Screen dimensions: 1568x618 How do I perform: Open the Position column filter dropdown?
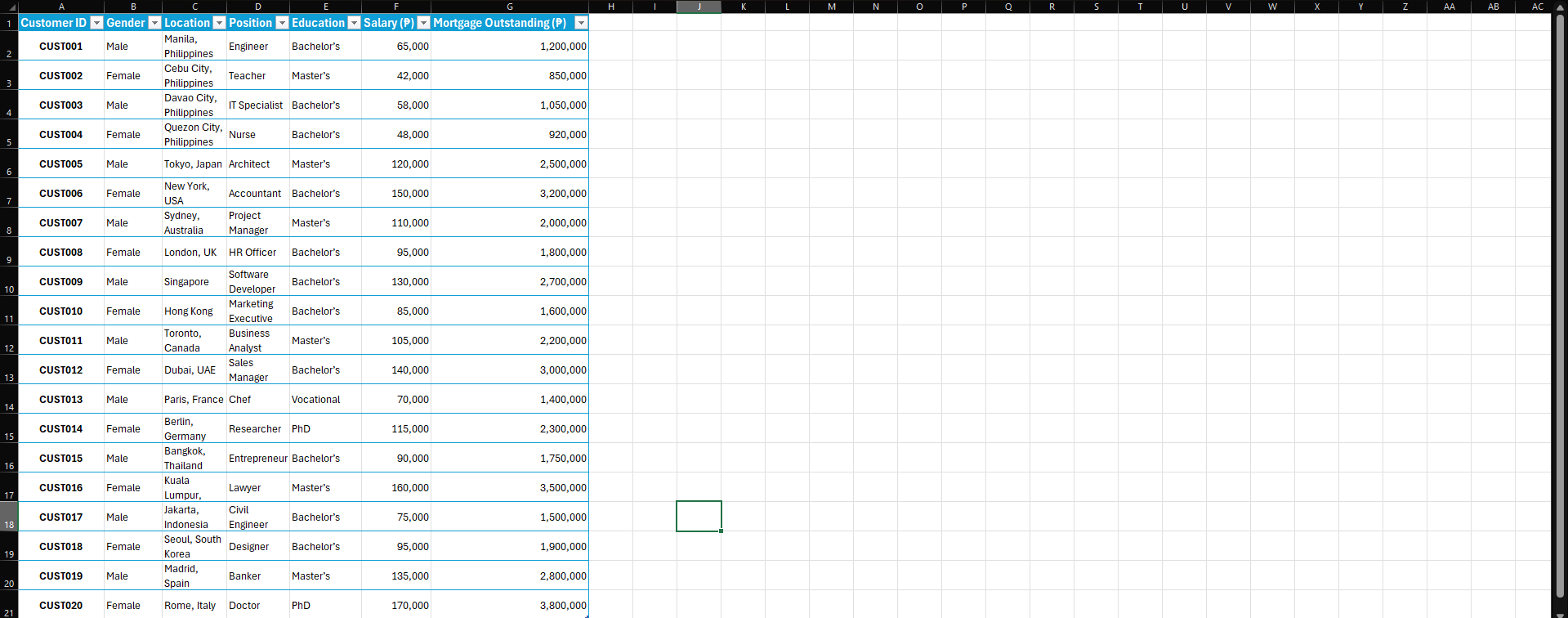tap(282, 23)
